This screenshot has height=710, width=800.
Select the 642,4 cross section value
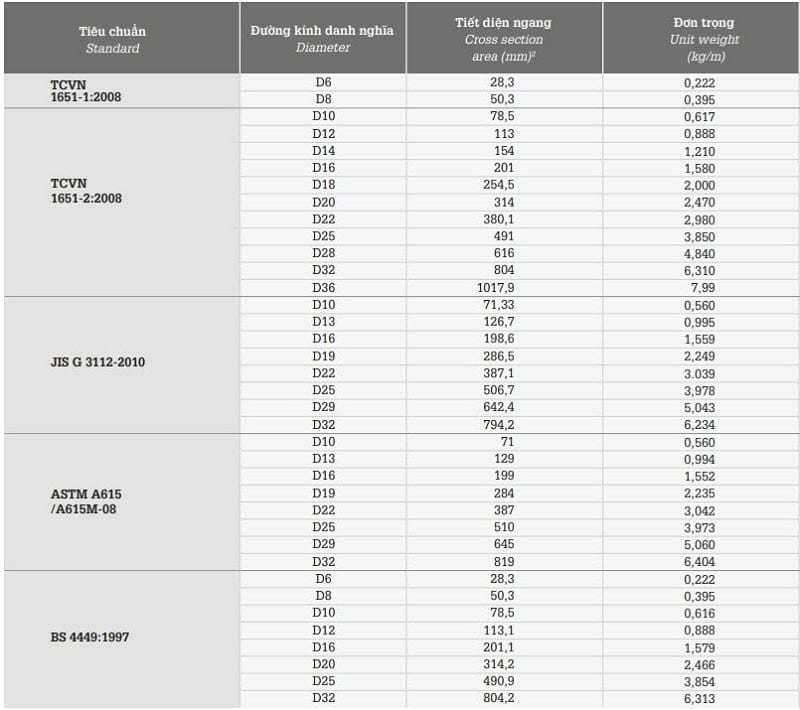click(x=497, y=407)
